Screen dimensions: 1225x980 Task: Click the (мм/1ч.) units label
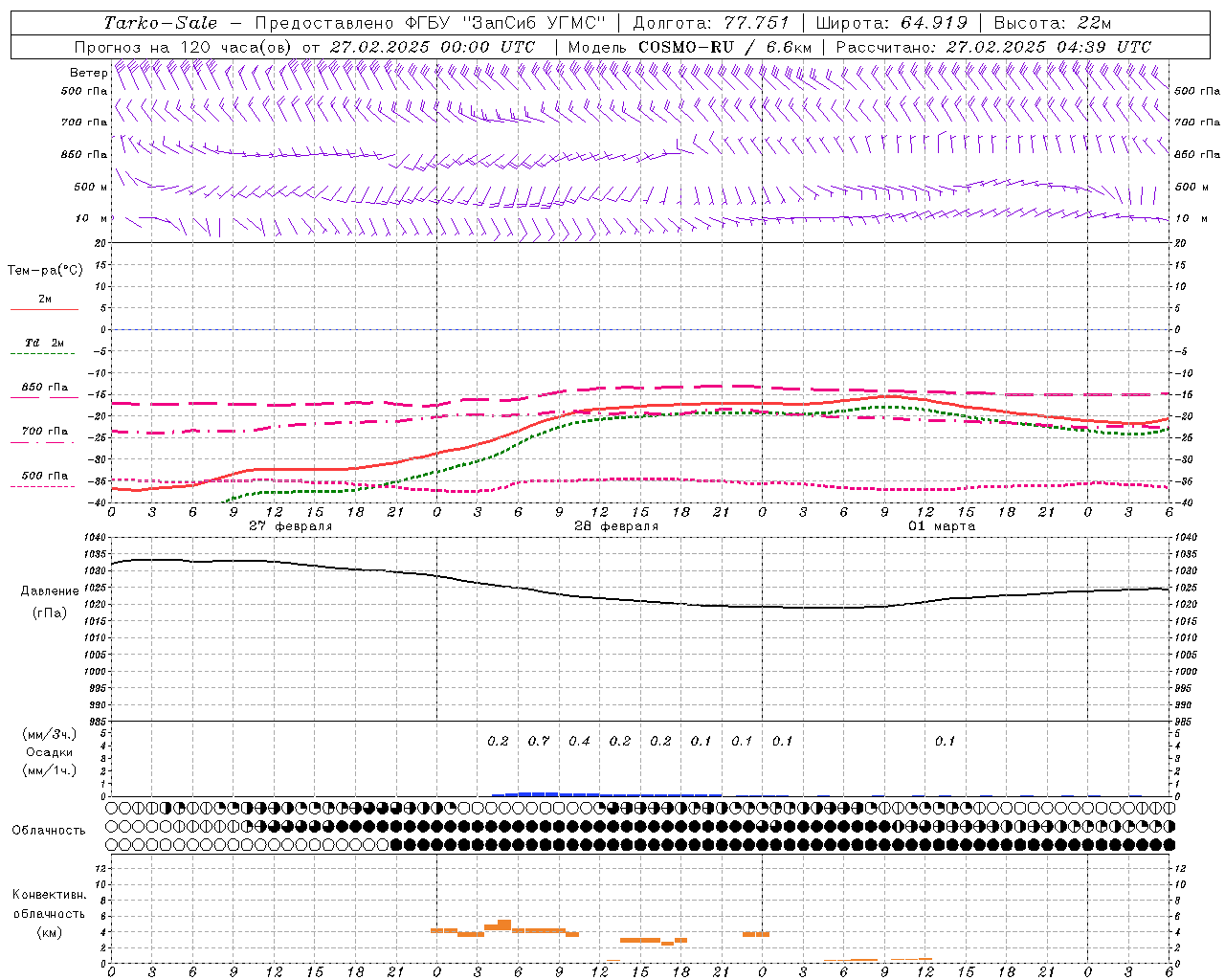50,770
